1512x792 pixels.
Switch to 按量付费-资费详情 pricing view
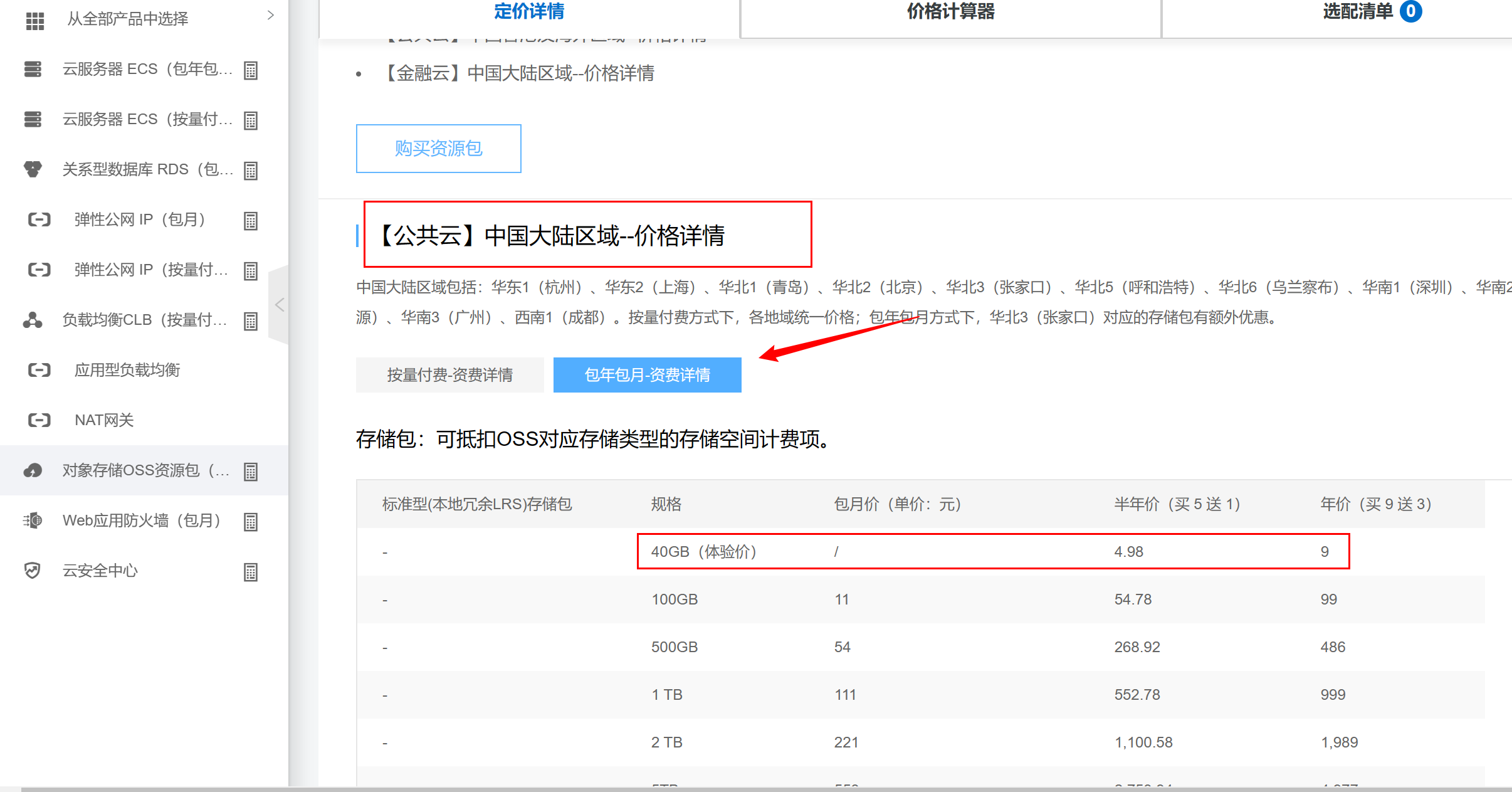tap(449, 375)
